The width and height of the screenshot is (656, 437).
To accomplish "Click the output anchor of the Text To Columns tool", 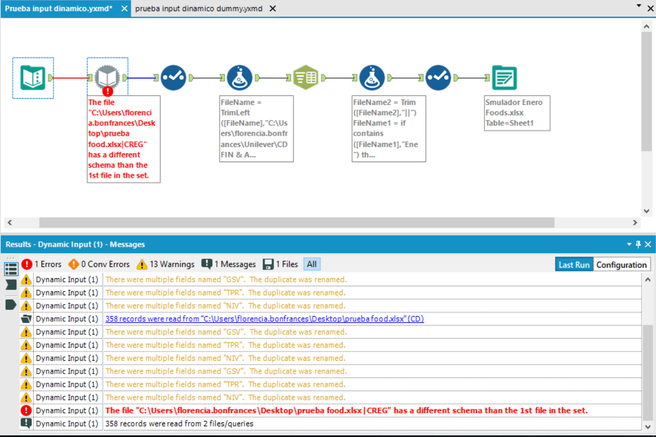I will coord(323,78).
